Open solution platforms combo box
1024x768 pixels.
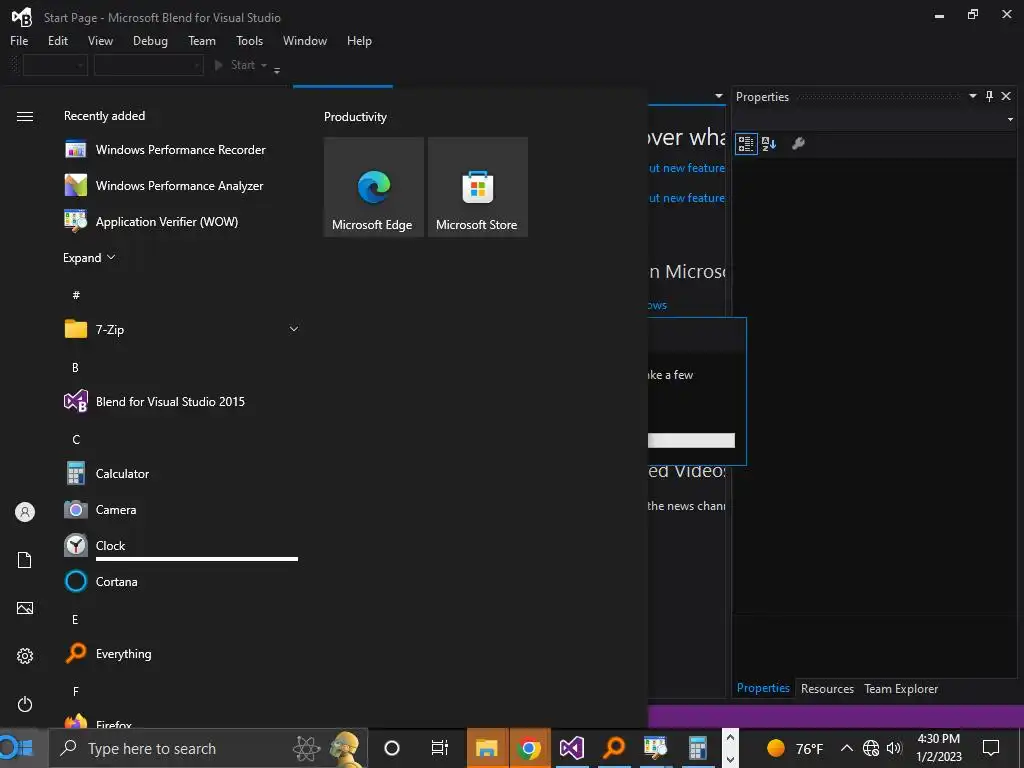(x=149, y=65)
